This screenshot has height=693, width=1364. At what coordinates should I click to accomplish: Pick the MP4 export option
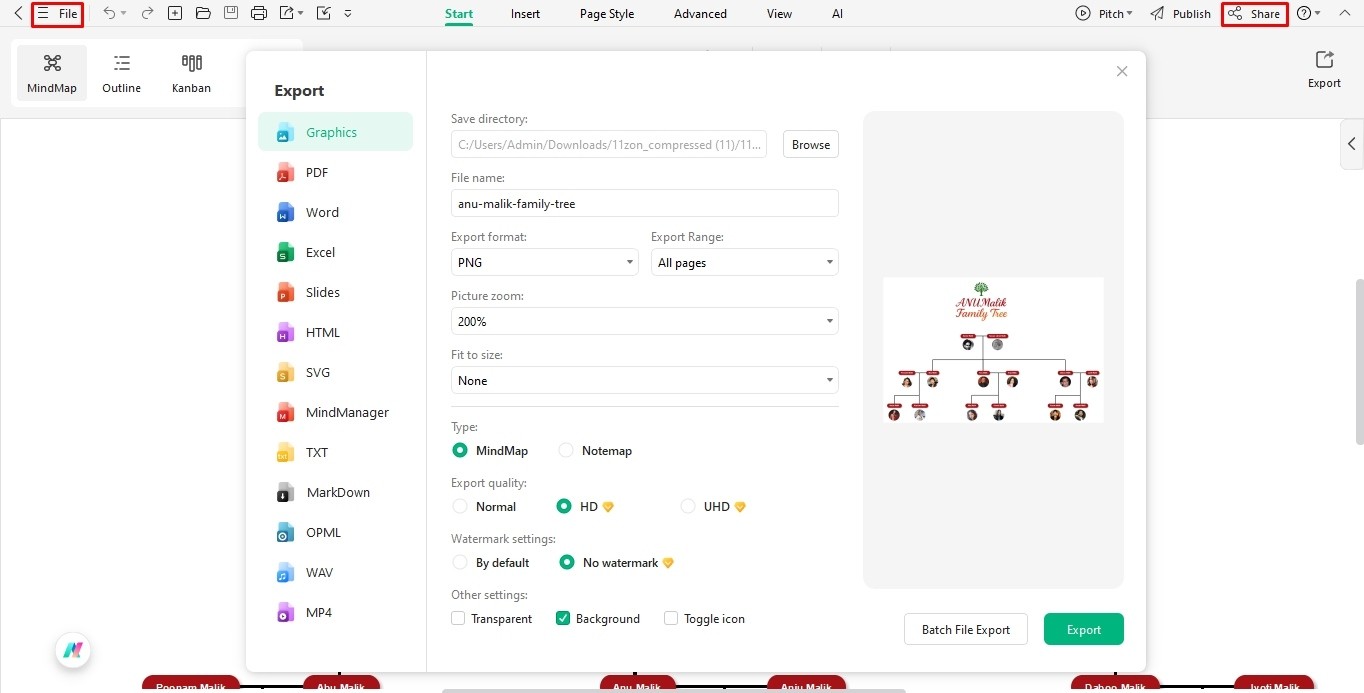(x=317, y=612)
